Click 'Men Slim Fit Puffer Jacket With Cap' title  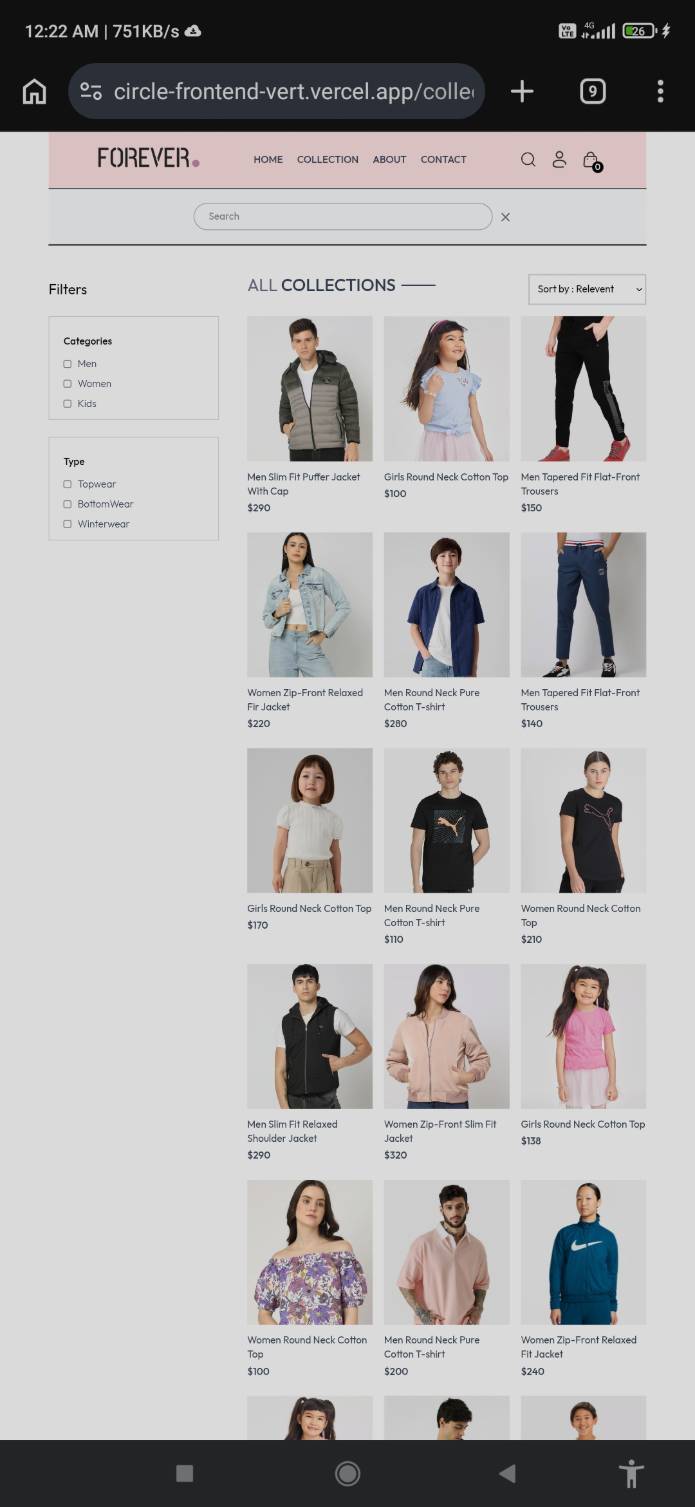(x=304, y=484)
